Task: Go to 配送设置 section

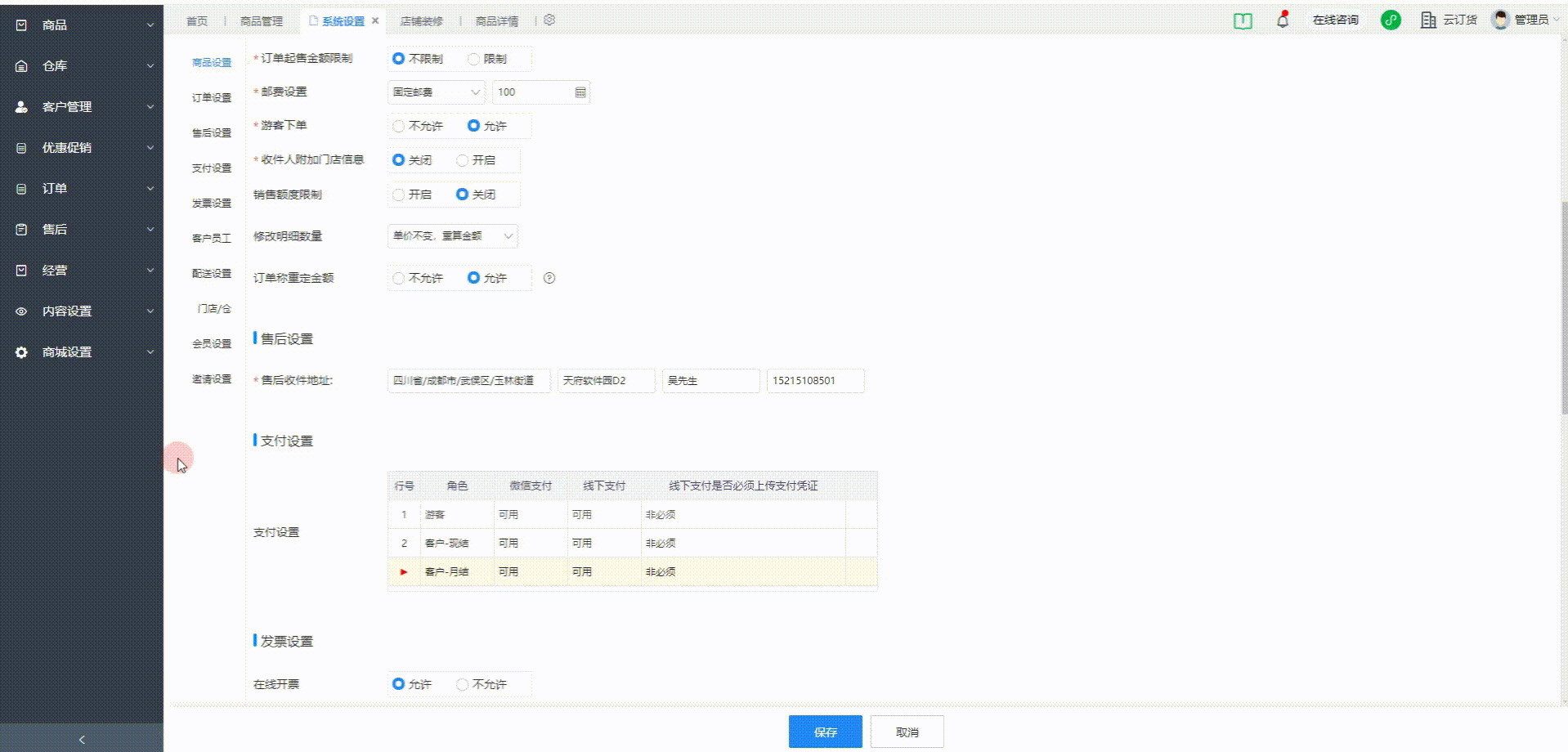Action: click(212, 274)
